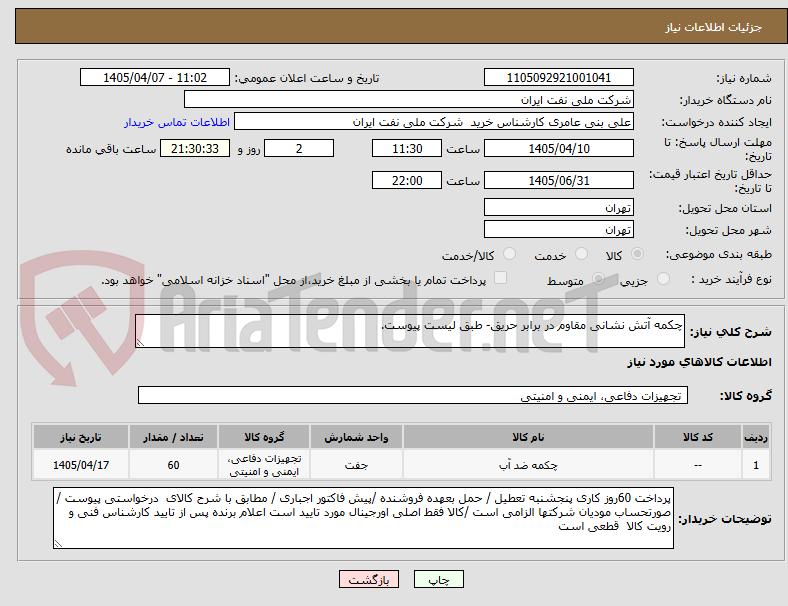Click the چاپ print button
The height and width of the screenshot is (606, 788).
pyautogui.click(x=439, y=579)
